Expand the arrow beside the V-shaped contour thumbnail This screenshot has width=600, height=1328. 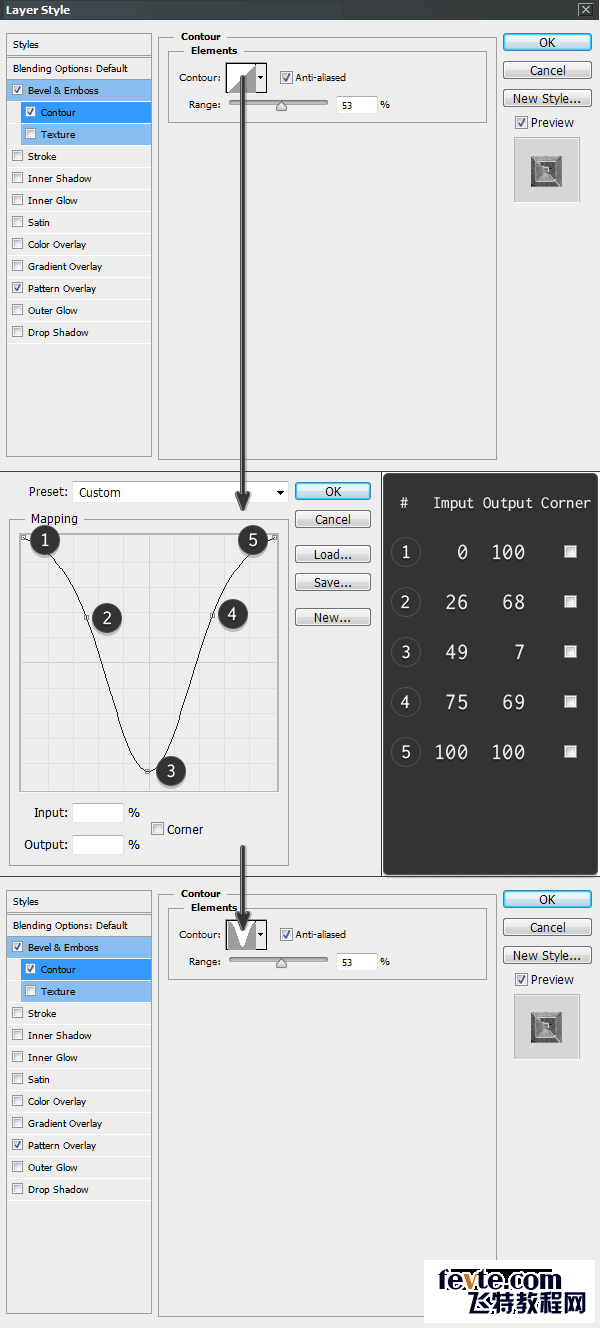(x=261, y=934)
